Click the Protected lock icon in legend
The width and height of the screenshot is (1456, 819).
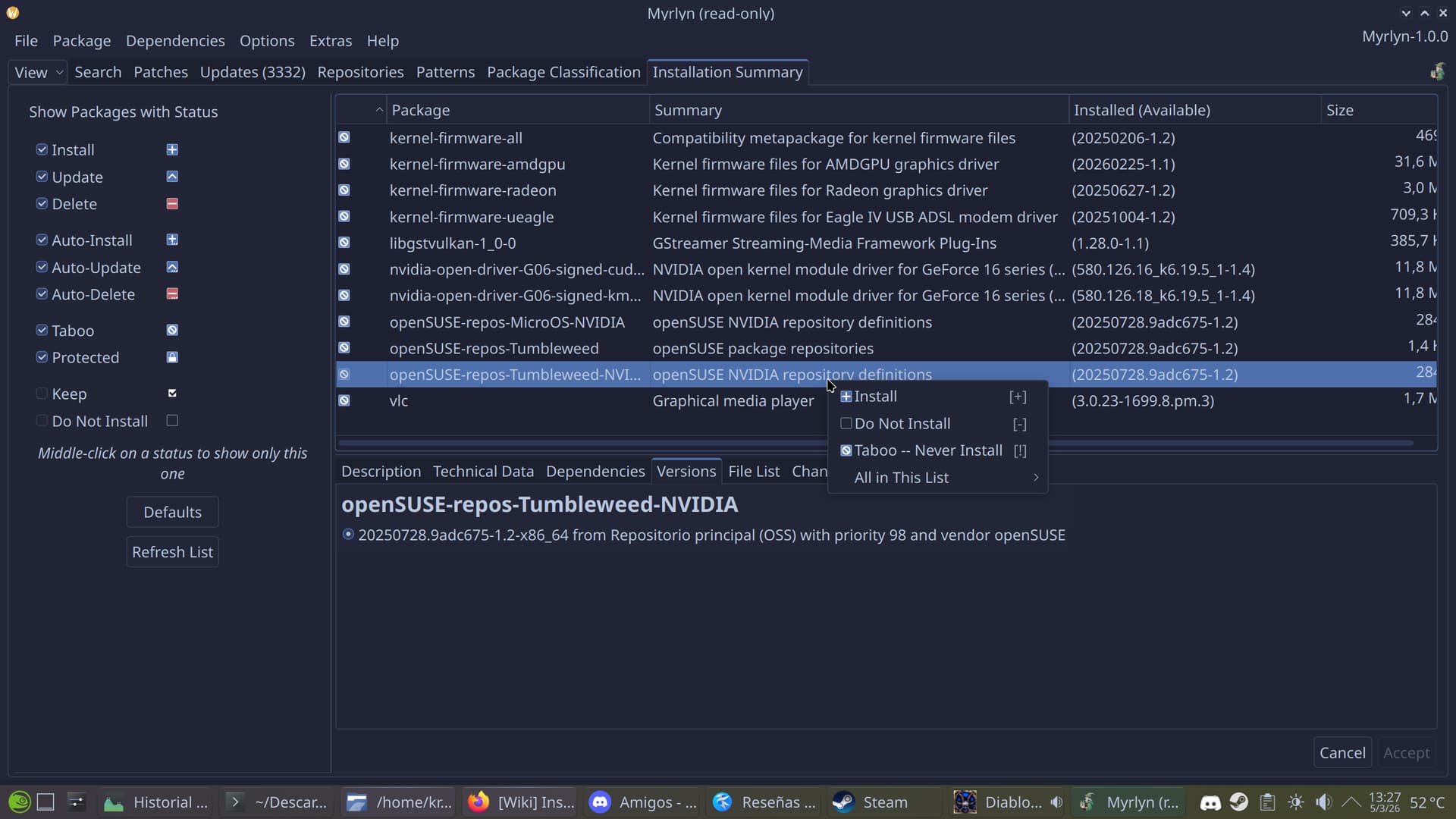coord(172,357)
